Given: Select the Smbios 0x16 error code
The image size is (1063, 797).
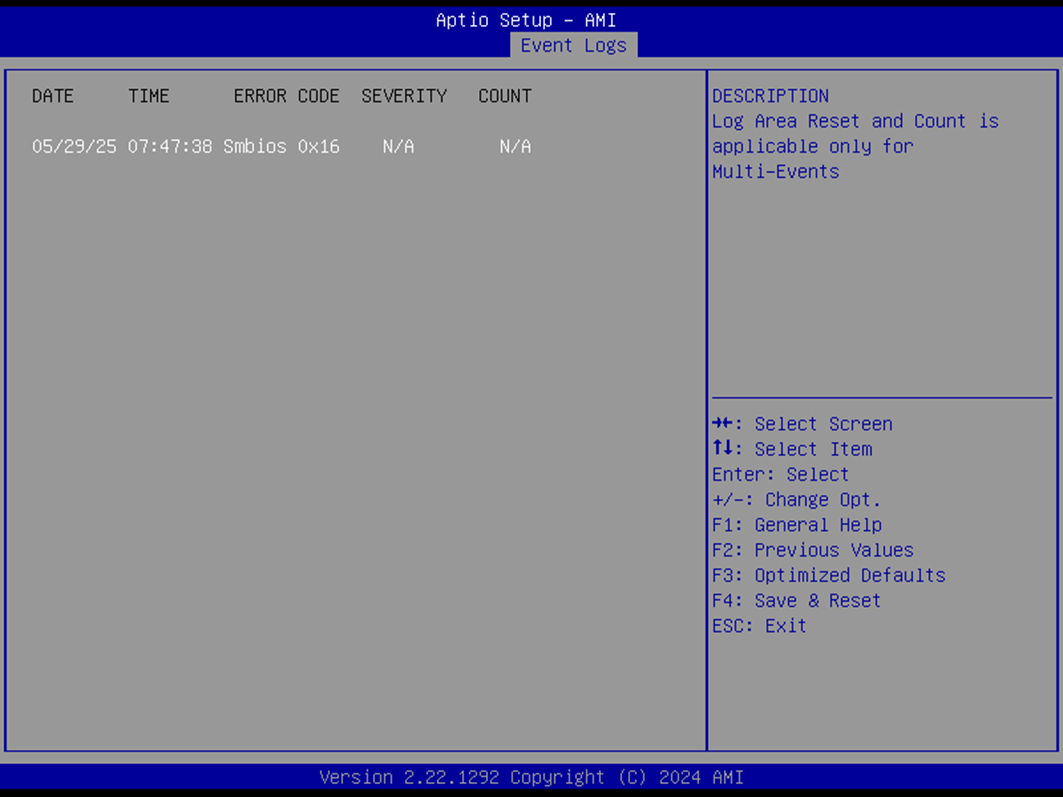Looking at the screenshot, I should tap(281, 146).
